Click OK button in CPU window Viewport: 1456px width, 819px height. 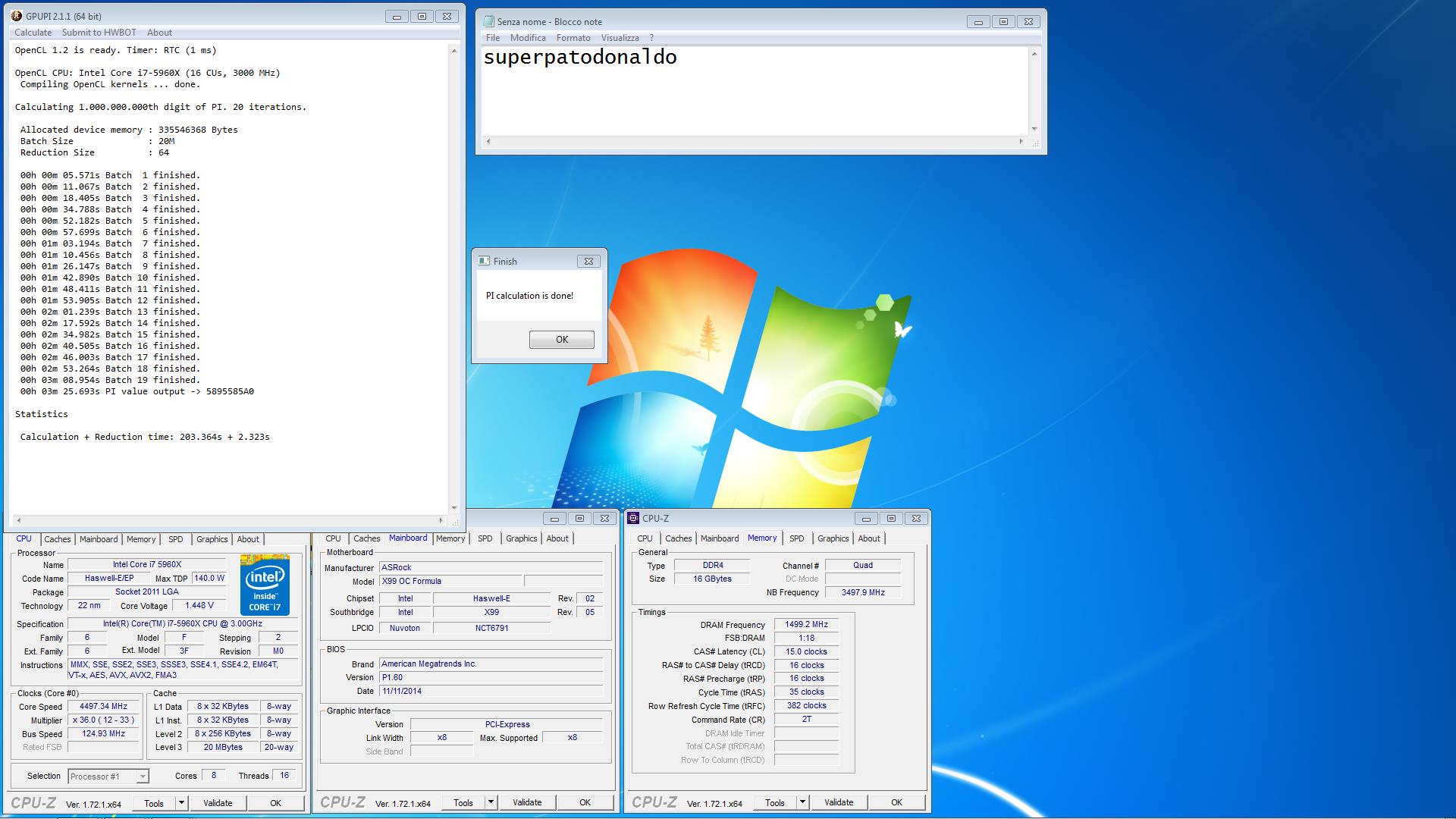point(275,803)
